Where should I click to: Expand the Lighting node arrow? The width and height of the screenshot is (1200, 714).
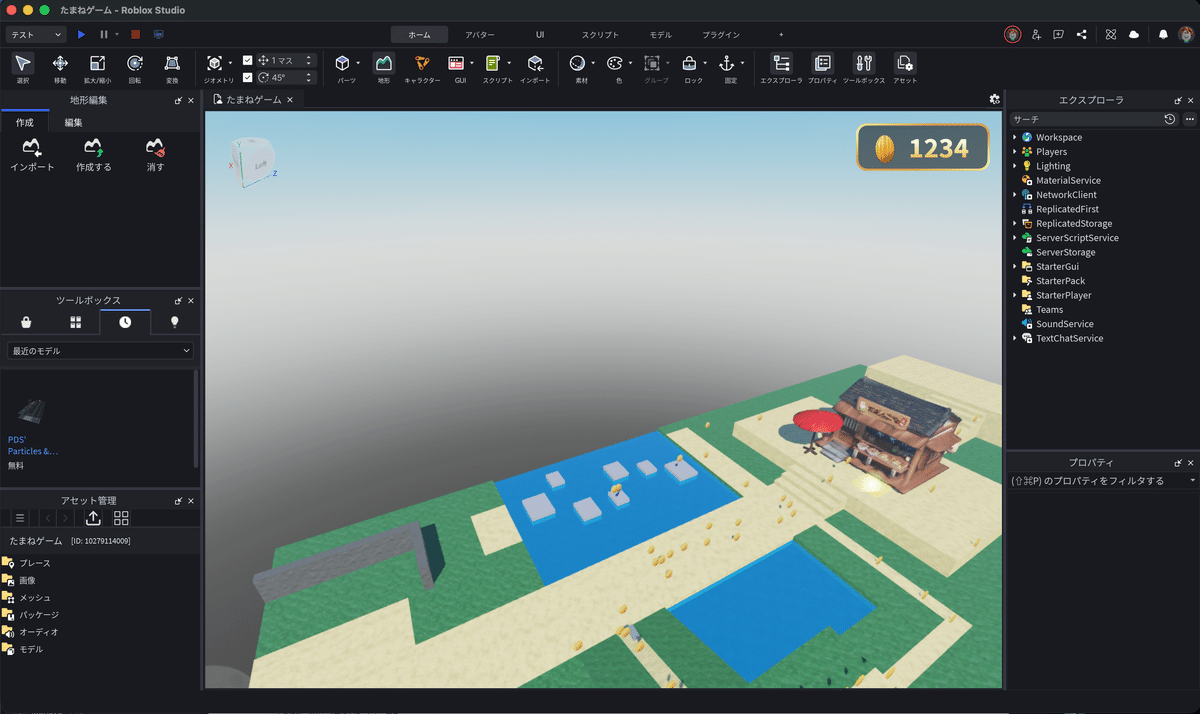click(1014, 166)
